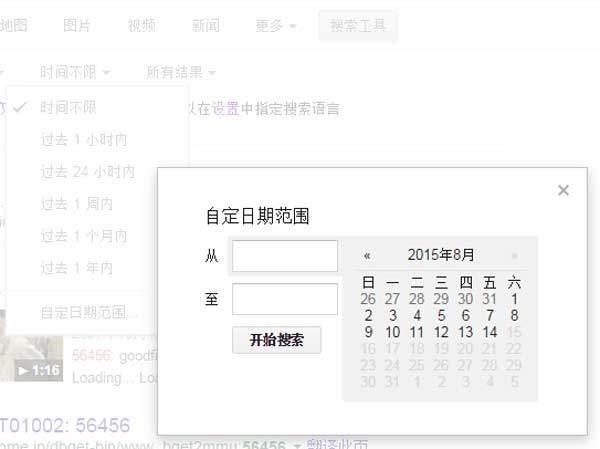Go to previous month in calendar
The width and height of the screenshot is (600, 449).
368,255
